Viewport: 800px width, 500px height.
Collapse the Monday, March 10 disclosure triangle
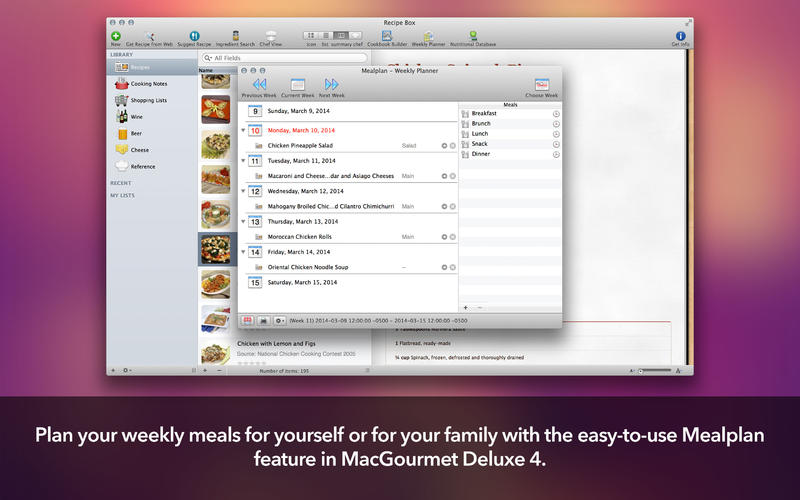pos(243,130)
